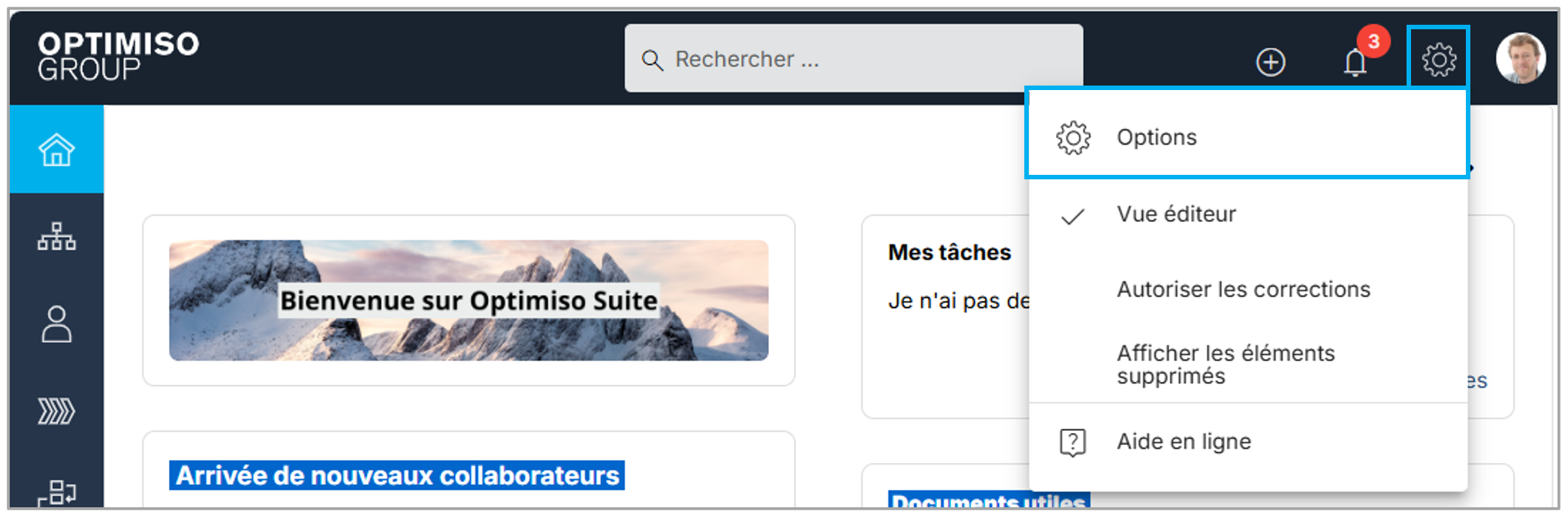Open the process chevrons sidebar icon

pos(56,411)
